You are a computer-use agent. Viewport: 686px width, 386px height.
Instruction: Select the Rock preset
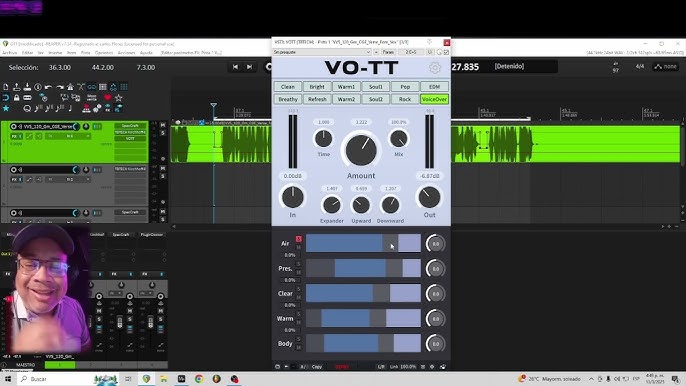[x=405, y=99]
